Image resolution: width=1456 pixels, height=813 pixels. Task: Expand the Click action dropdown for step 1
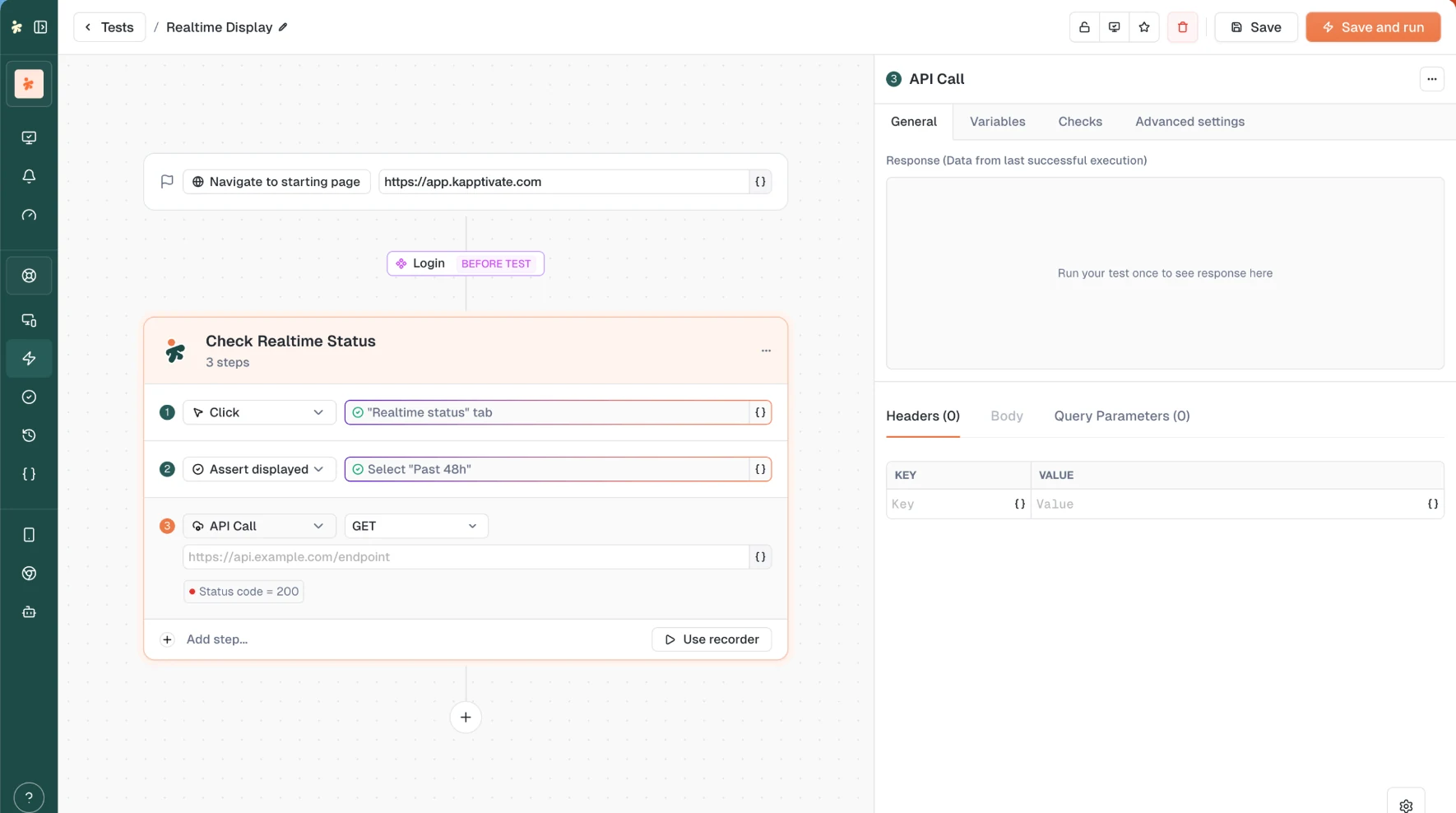[259, 412]
